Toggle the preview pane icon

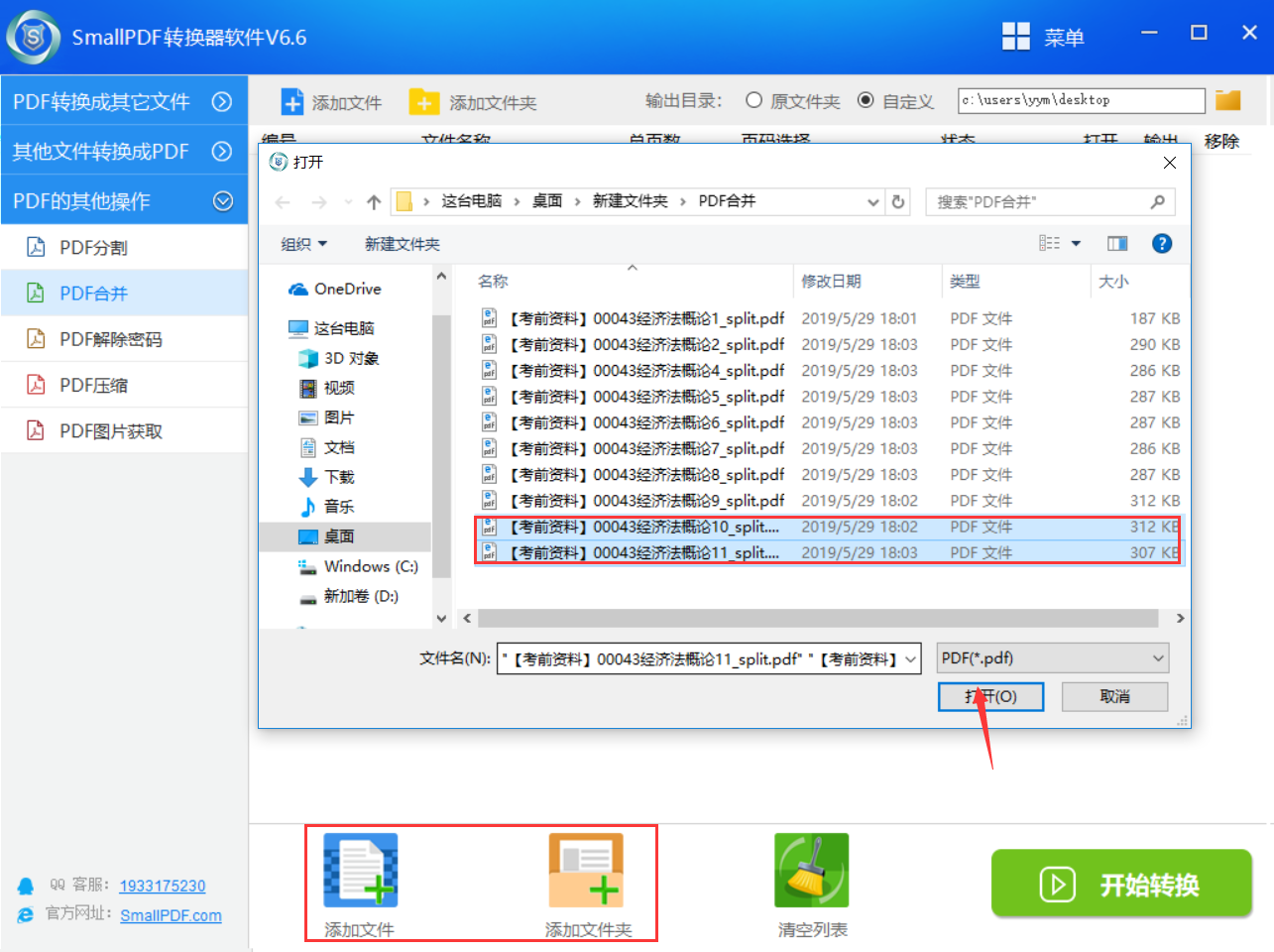pyautogui.click(x=1117, y=244)
